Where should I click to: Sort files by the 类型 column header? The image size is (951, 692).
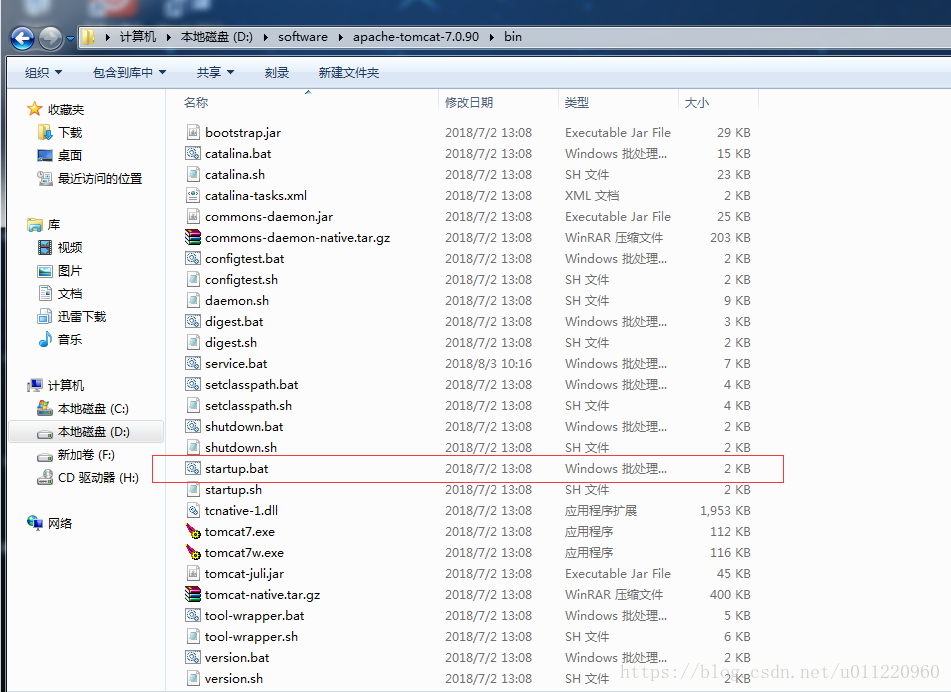(x=577, y=102)
